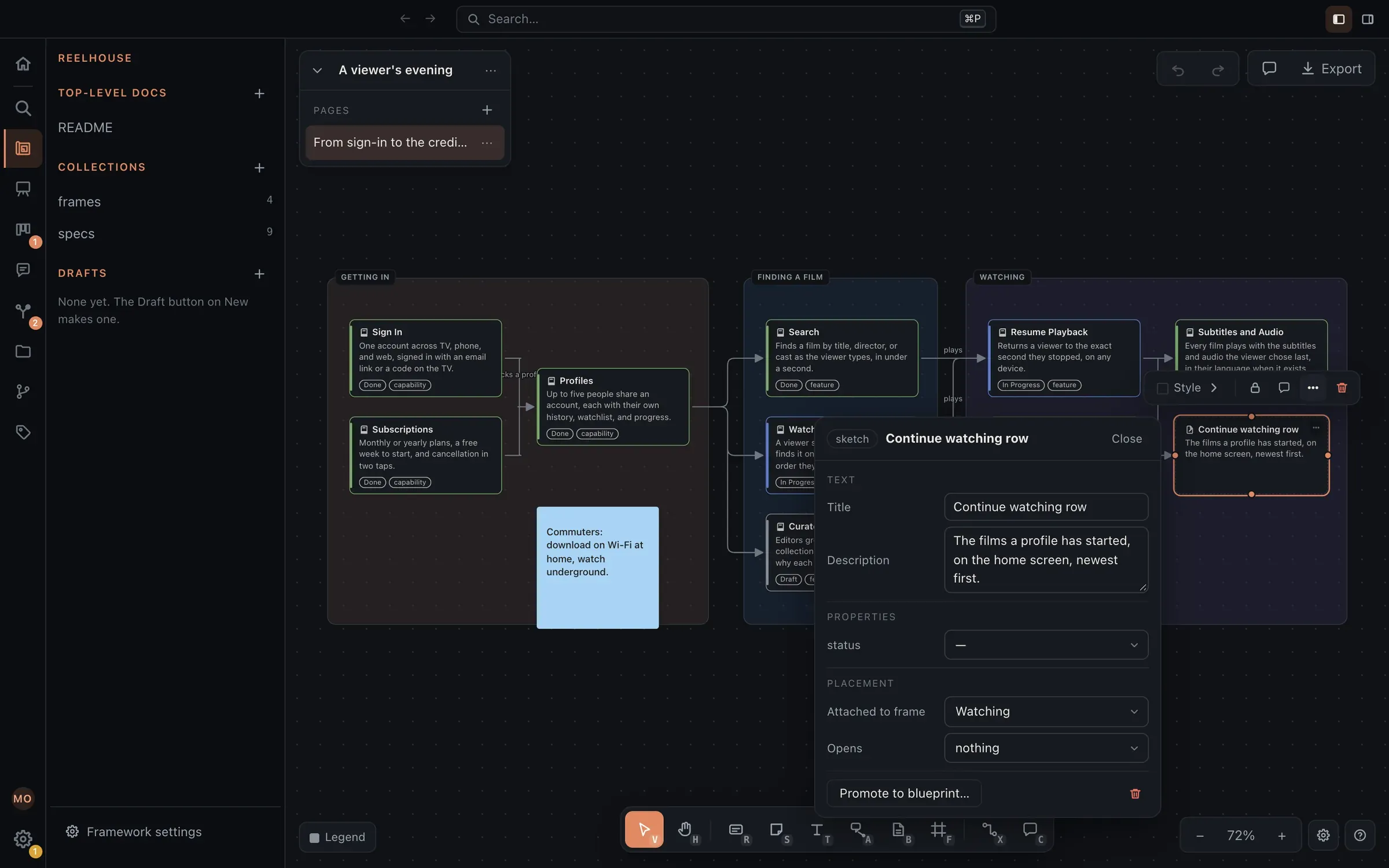Image resolution: width=1389 pixels, height=868 pixels.
Task: Select the arrow connector tool A
Action: click(858, 830)
